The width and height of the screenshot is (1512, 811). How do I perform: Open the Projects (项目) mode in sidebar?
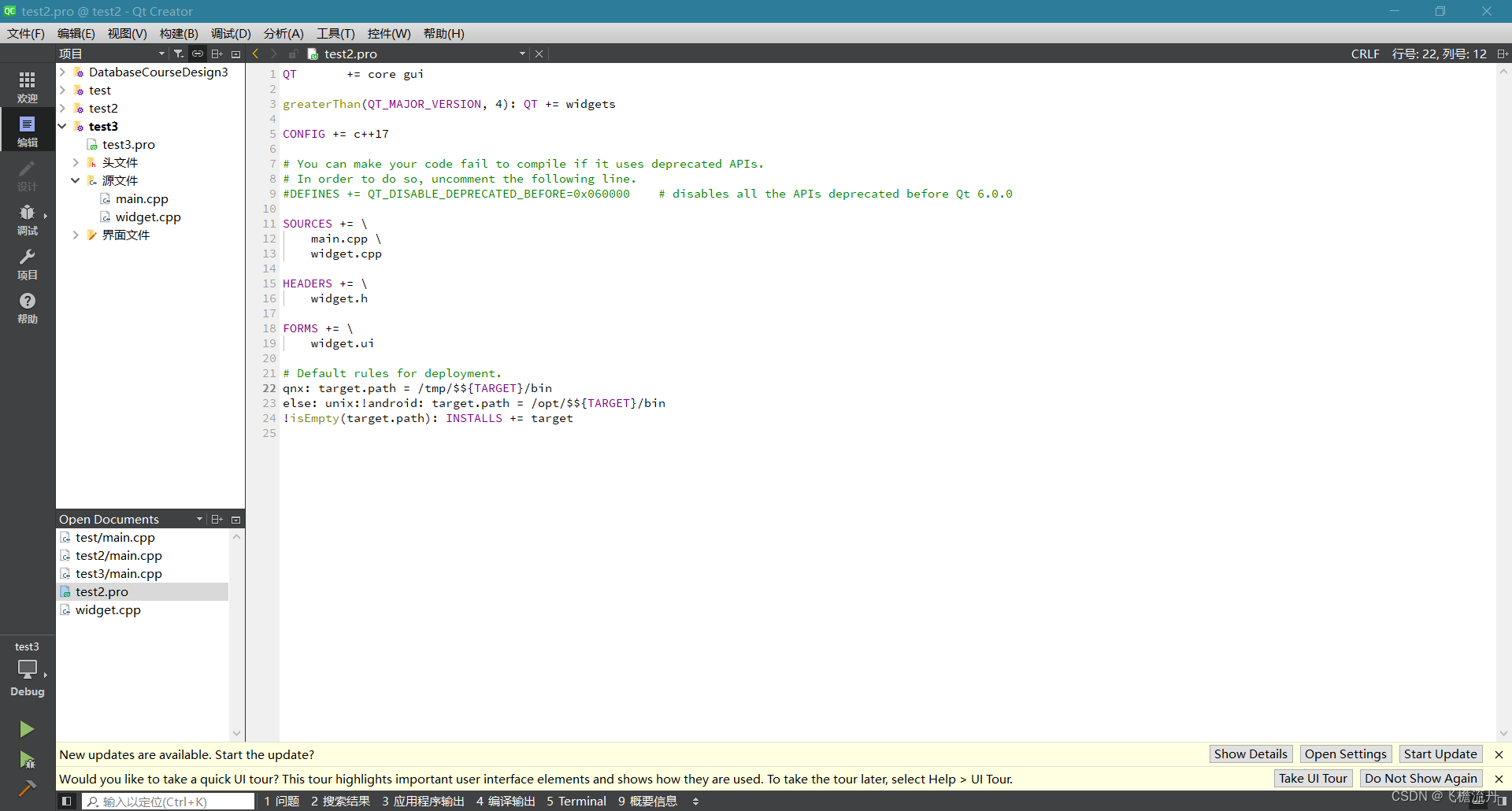28,263
